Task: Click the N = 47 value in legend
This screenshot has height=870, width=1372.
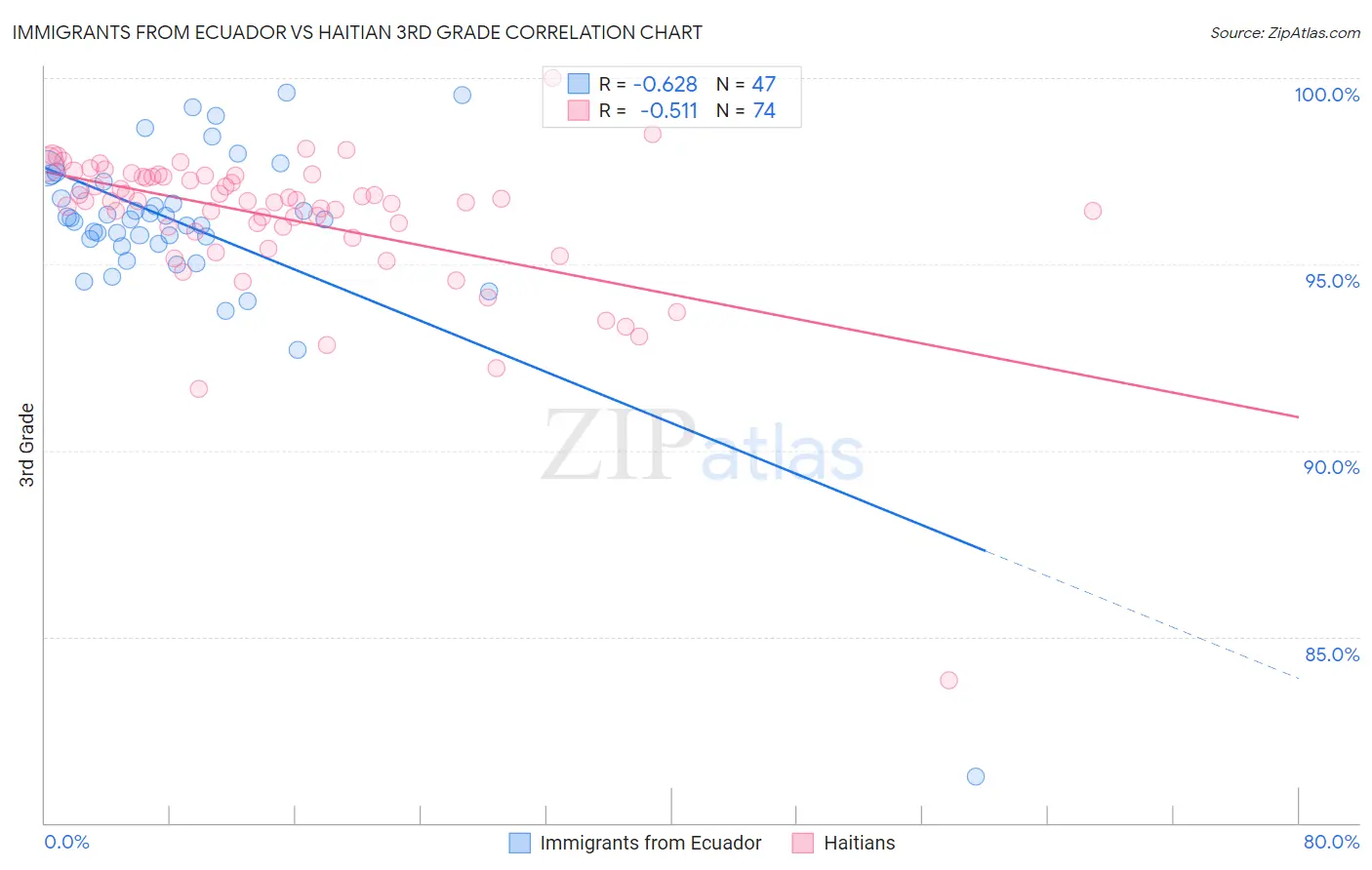Action: [746, 84]
